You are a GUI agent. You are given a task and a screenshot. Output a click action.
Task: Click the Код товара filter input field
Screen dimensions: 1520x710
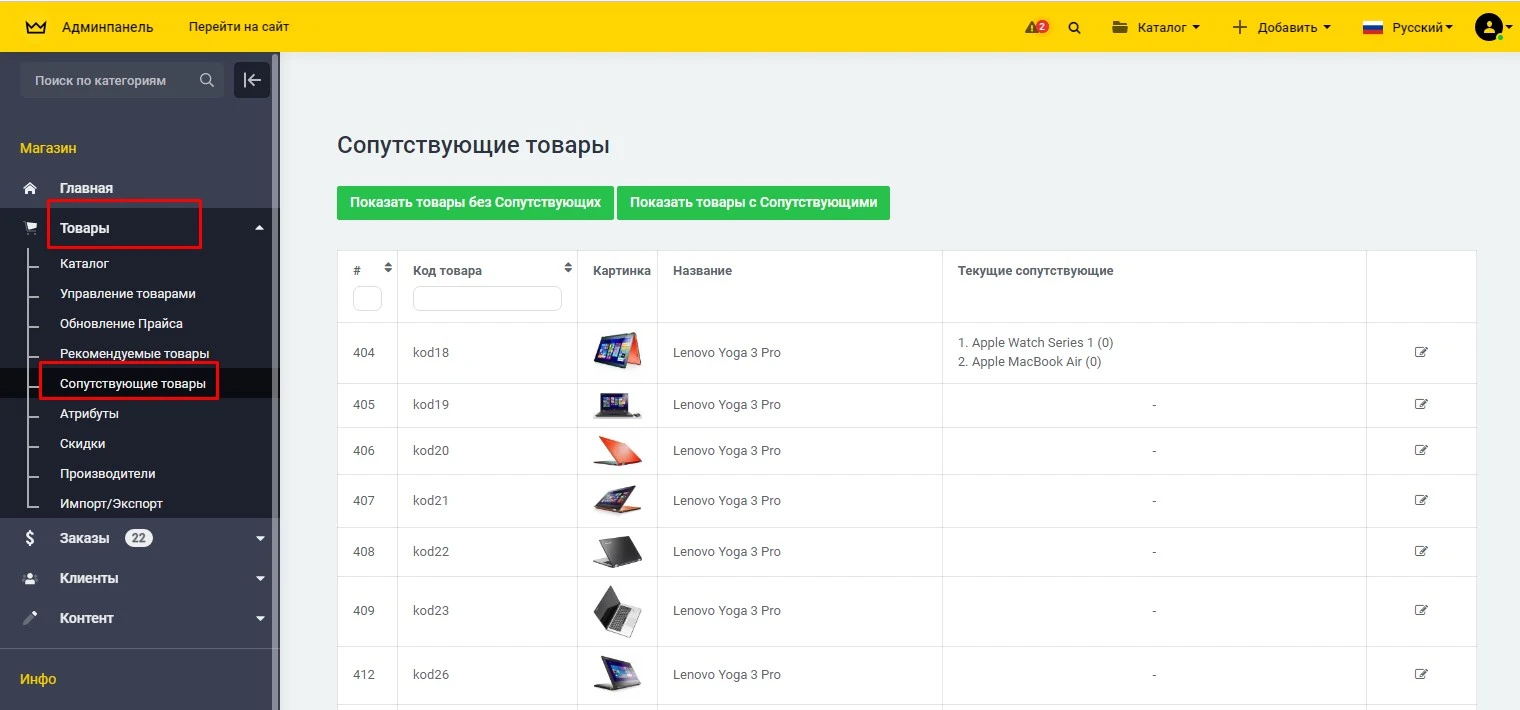pos(487,298)
